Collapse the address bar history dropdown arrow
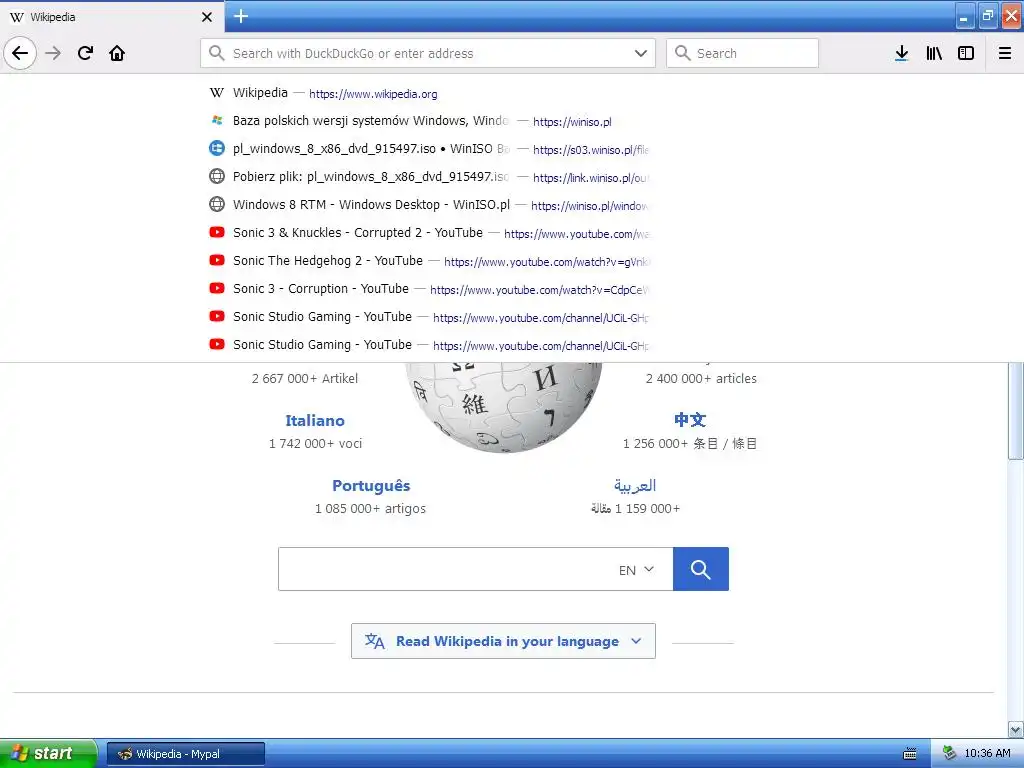This screenshot has width=1024, height=768. pos(641,53)
